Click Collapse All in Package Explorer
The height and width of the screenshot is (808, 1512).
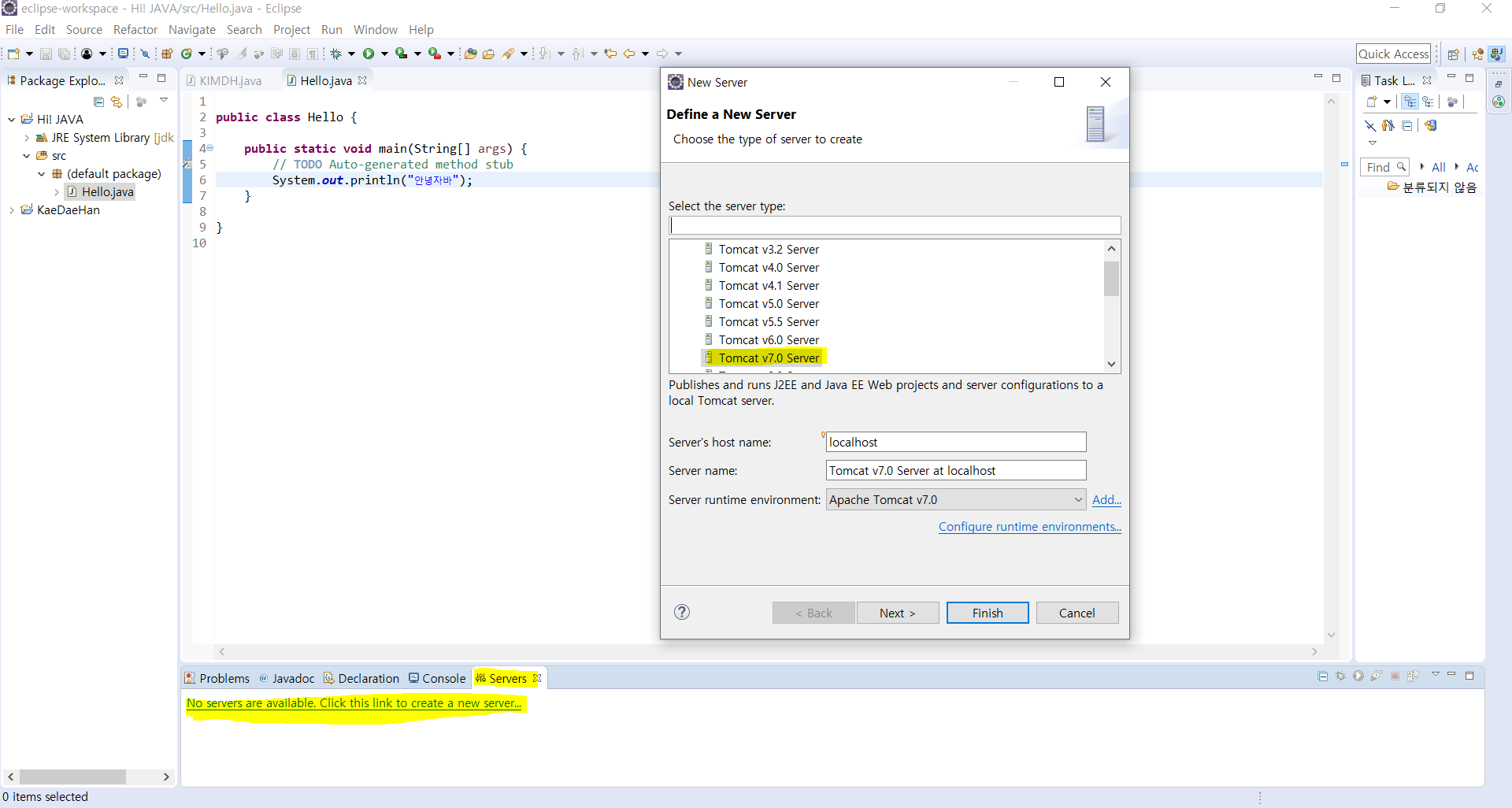(x=98, y=102)
